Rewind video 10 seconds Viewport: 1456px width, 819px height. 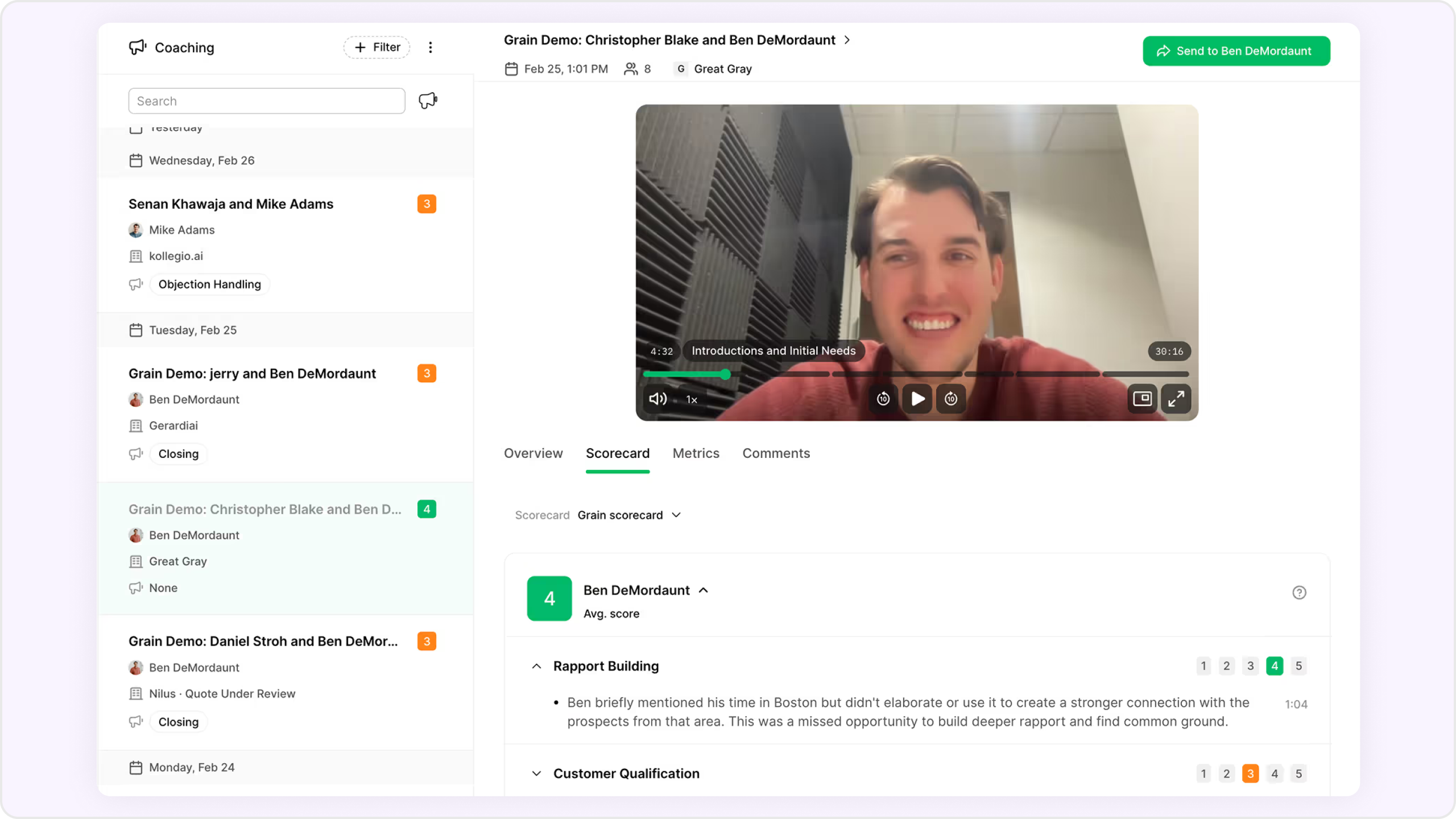pyautogui.click(x=883, y=399)
